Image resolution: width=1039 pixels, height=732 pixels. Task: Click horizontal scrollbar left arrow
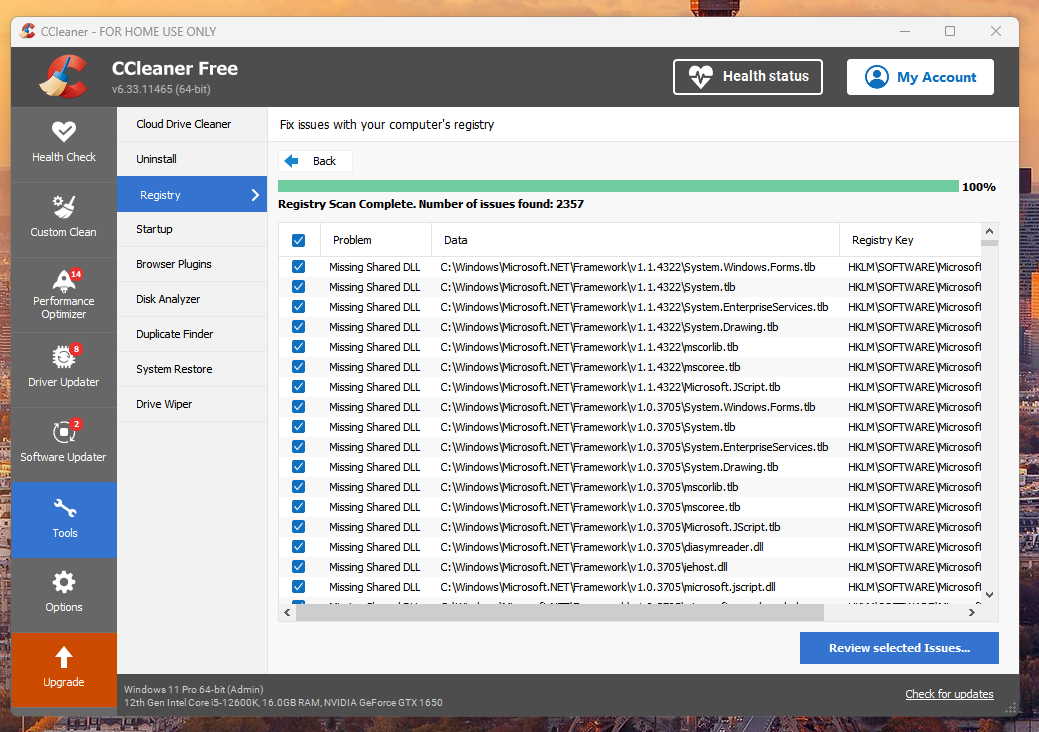coord(287,613)
